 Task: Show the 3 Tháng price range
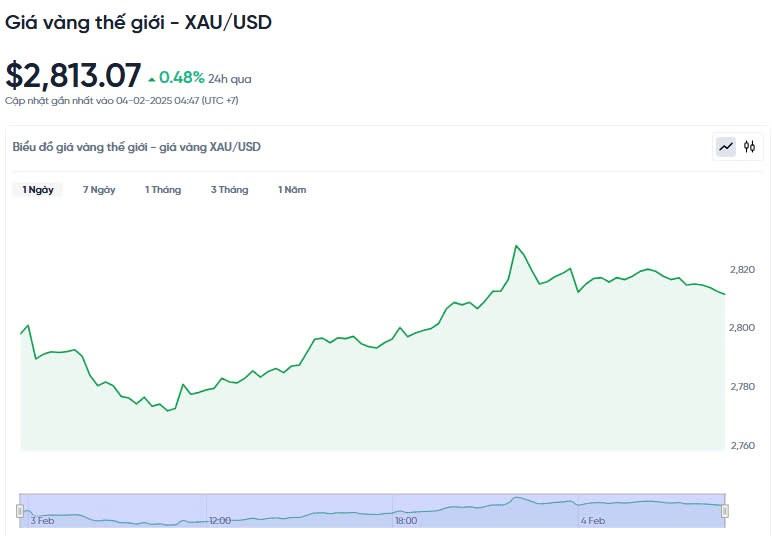(x=229, y=190)
